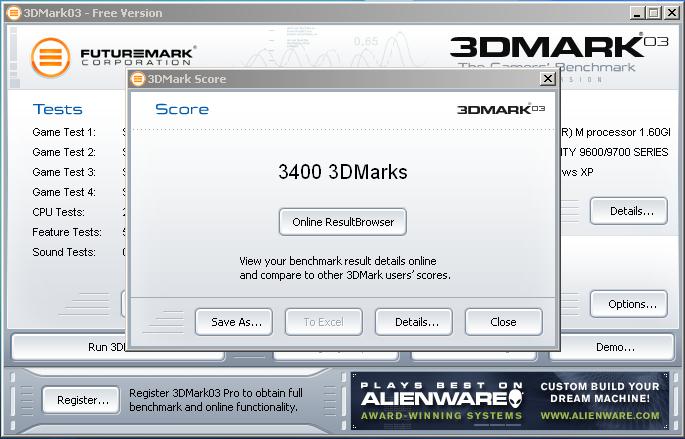This screenshot has height=439, width=685.
Task: Click 'Game Test 1:' label
Action: pyautogui.click(x=64, y=132)
